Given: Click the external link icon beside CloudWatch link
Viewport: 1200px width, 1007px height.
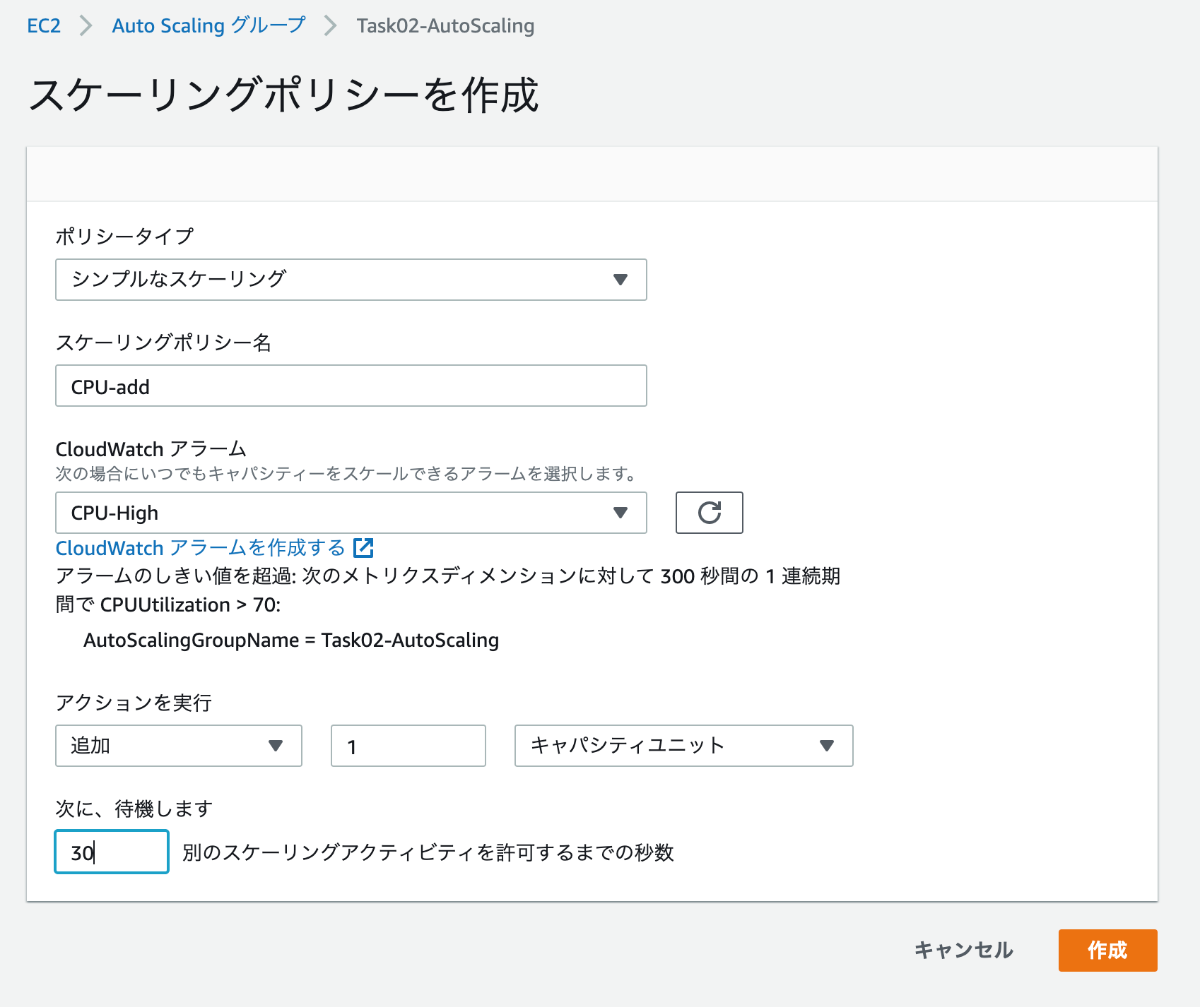Looking at the screenshot, I should pyautogui.click(x=364, y=548).
